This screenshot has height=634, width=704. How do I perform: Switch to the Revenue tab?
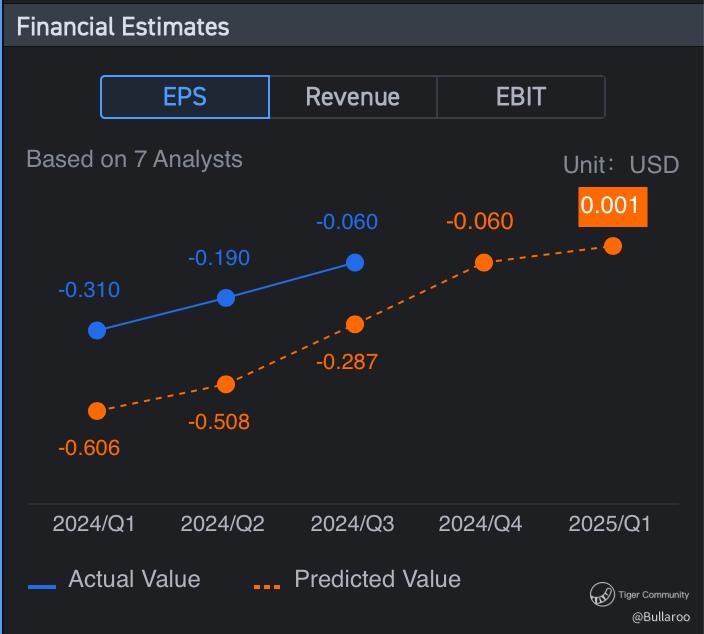[353, 97]
